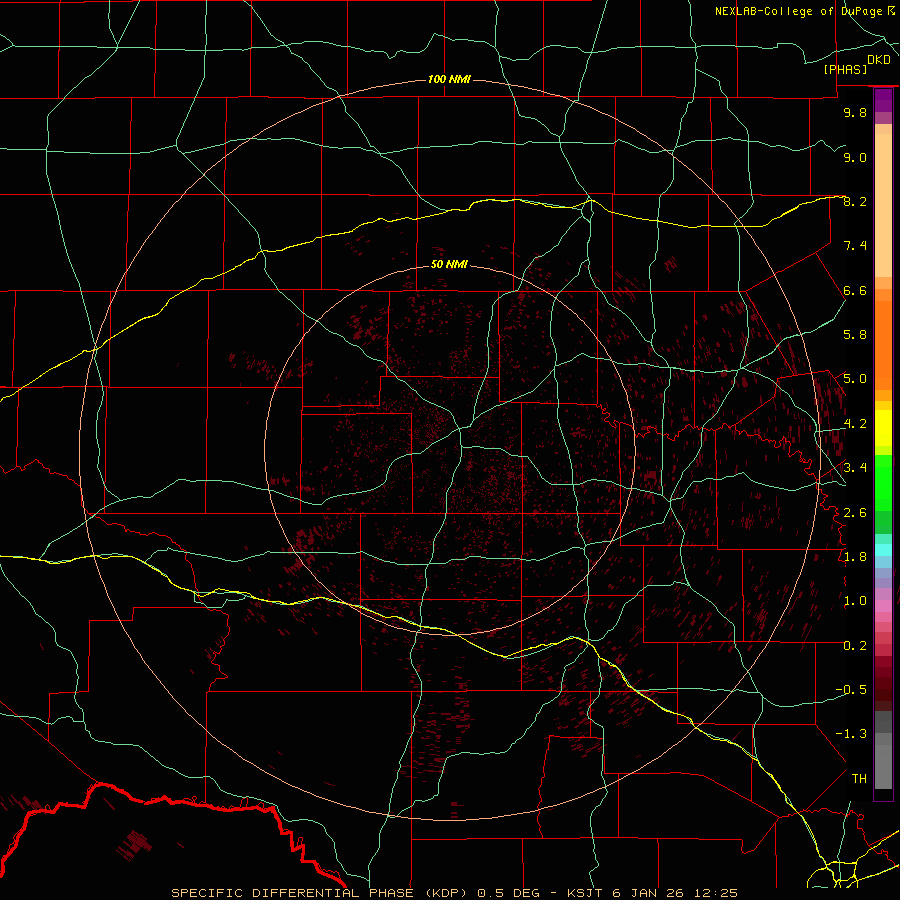Image resolution: width=900 pixels, height=900 pixels.
Task: Click the 7.4 color scale value
Action: click(855, 246)
